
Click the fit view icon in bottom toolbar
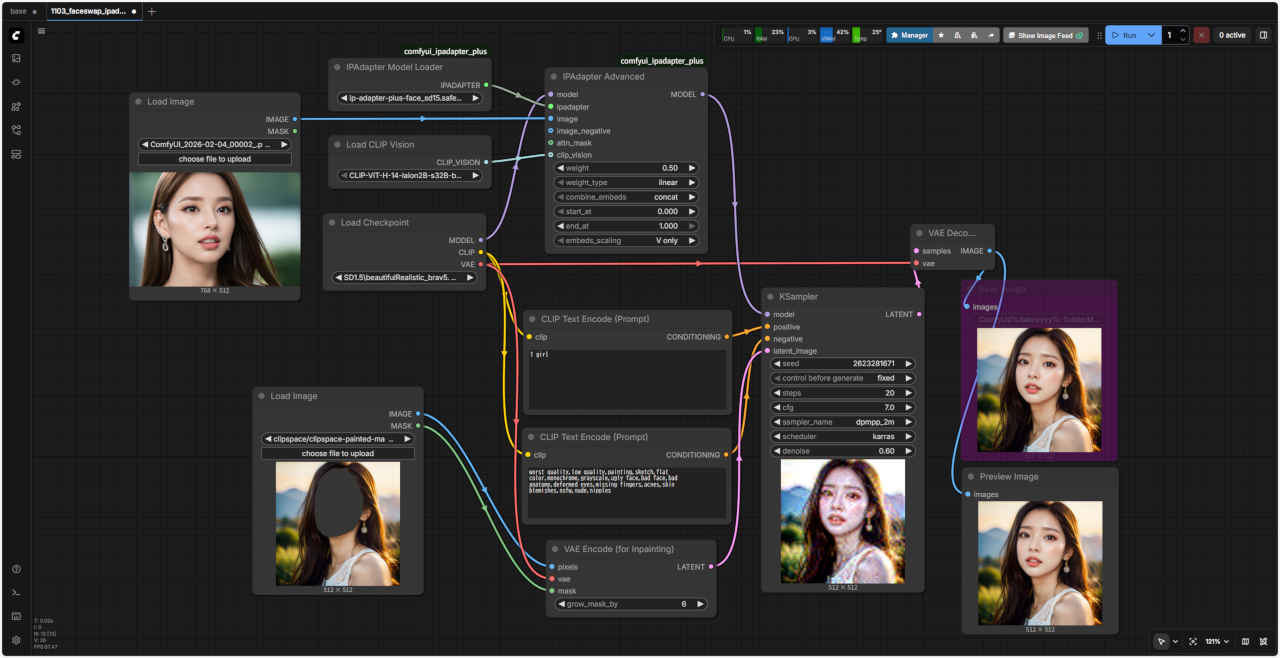coord(1193,641)
